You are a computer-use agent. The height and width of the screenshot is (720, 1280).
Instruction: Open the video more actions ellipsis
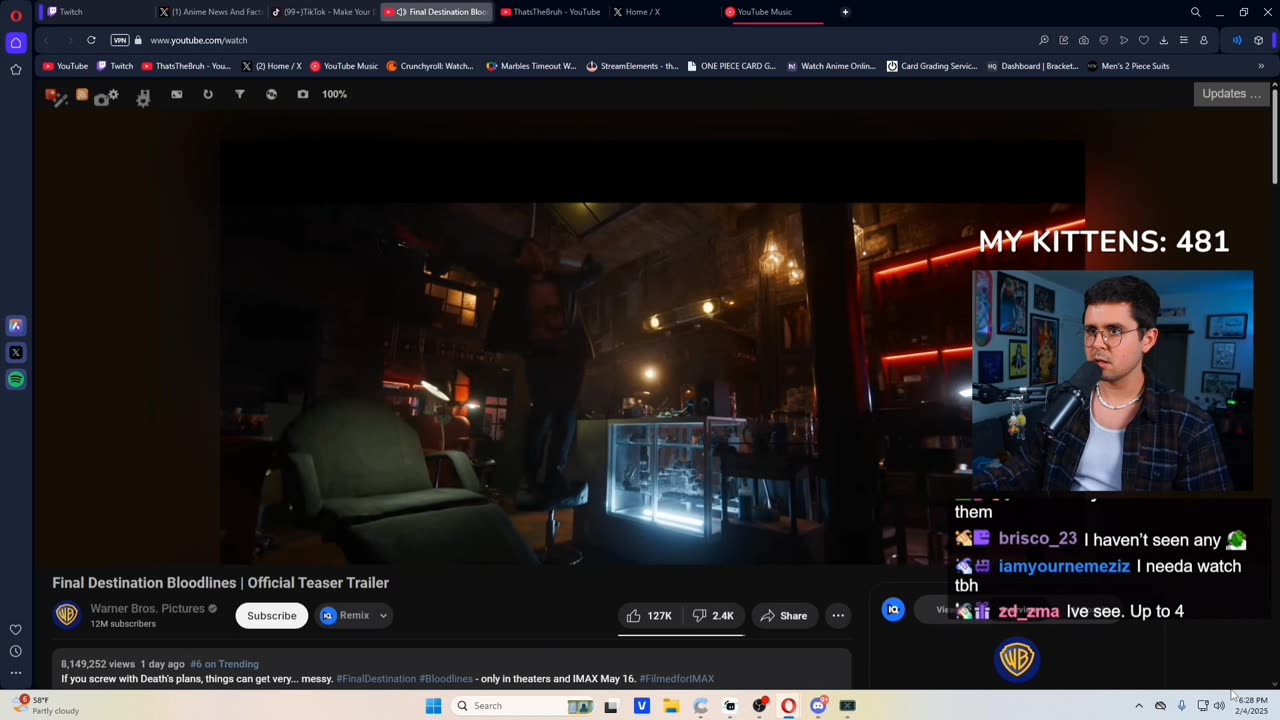pyautogui.click(x=838, y=616)
